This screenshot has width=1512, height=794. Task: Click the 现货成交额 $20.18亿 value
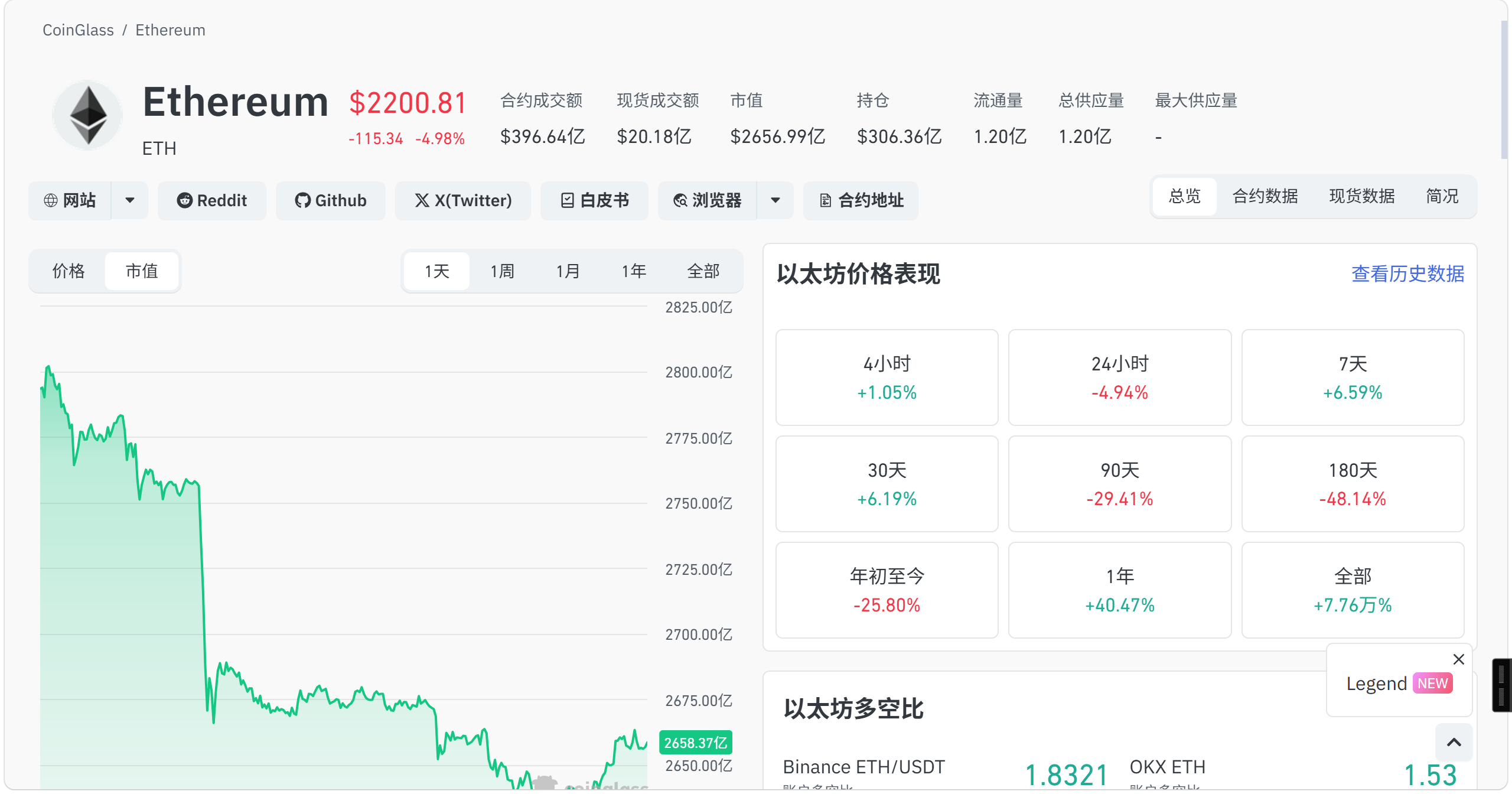(x=654, y=136)
